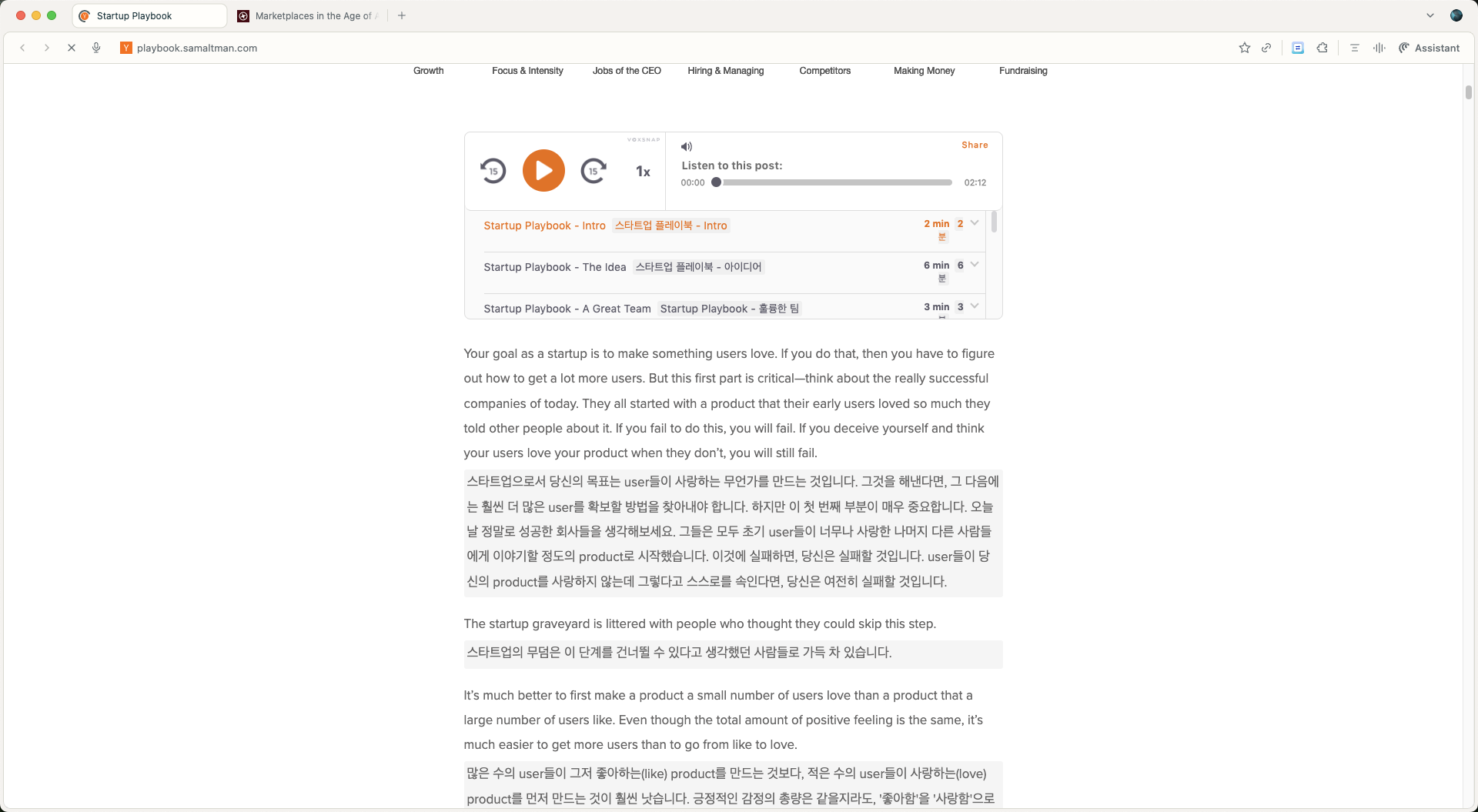Expand the A Great Team chapter chevron
This screenshot has height=812, width=1478.
(x=975, y=306)
